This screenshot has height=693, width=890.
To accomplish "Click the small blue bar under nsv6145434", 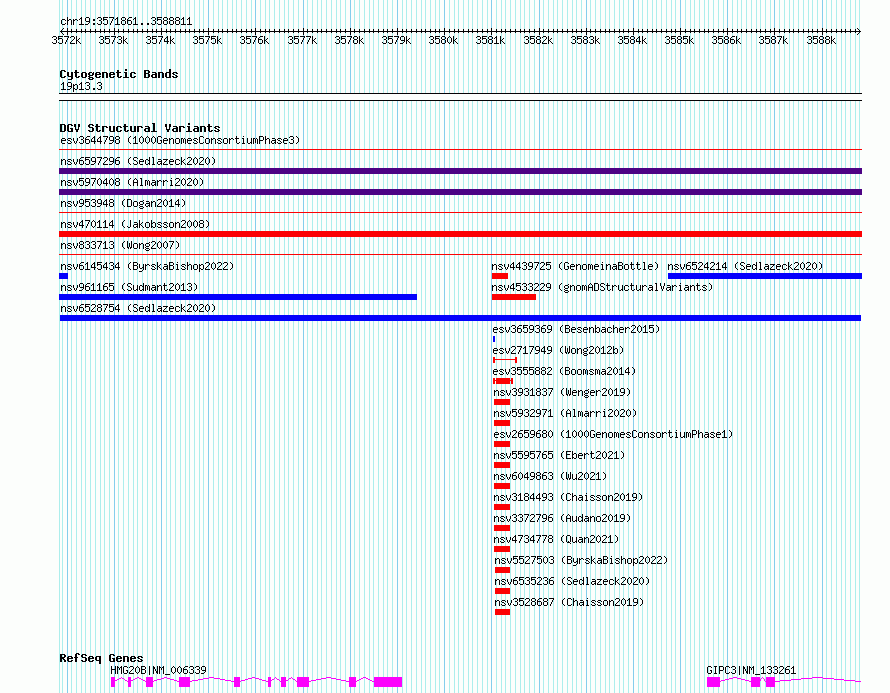I will pos(64,276).
